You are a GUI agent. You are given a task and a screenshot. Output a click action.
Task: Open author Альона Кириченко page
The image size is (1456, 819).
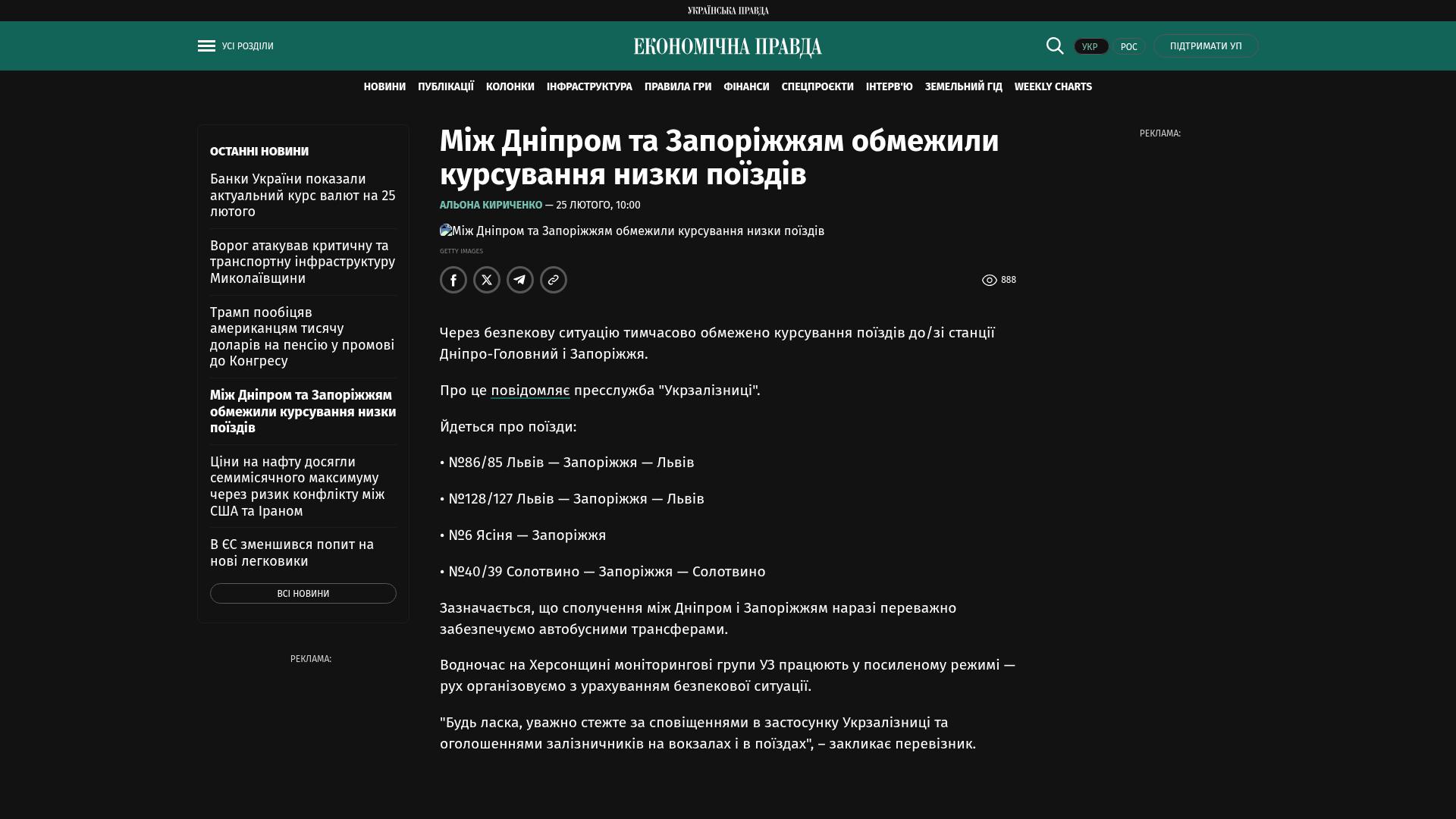click(491, 206)
